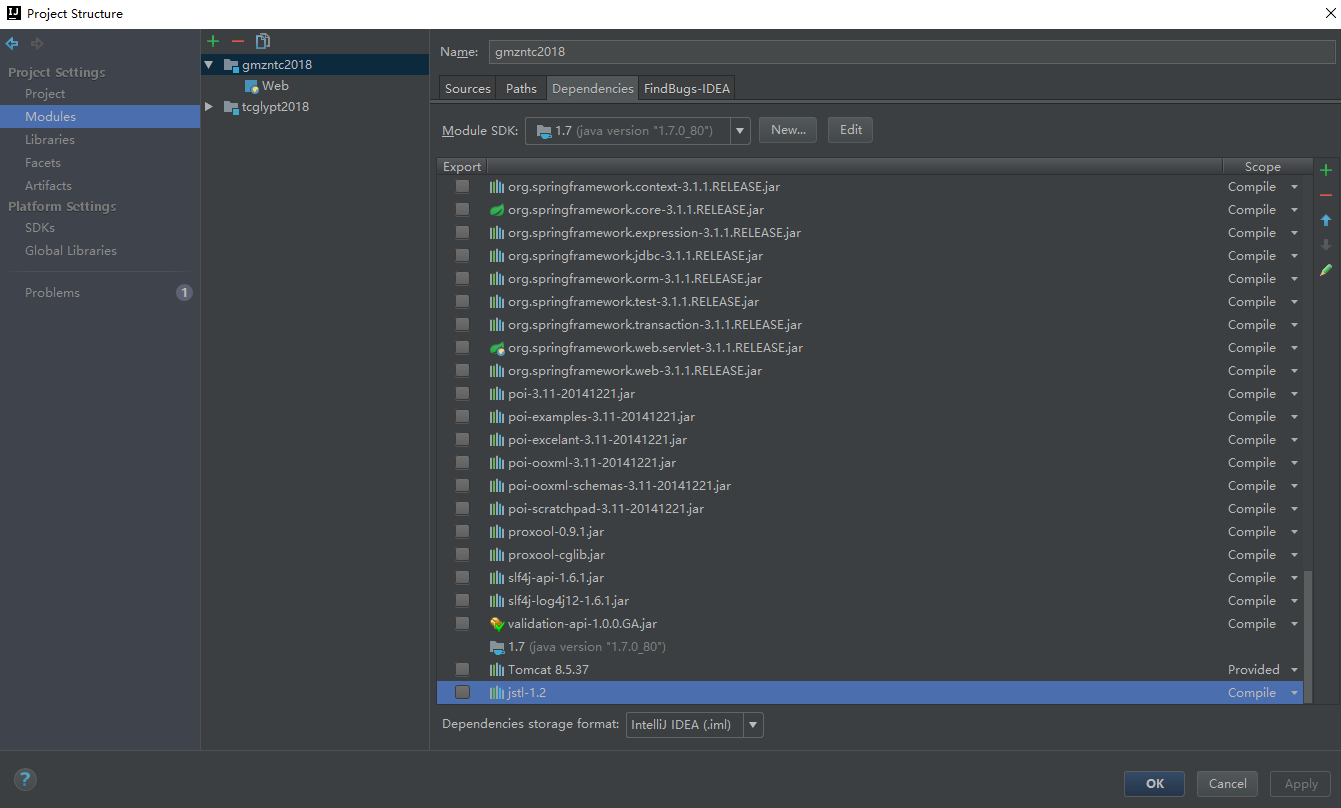Open the FindBugs-IDEA tab
Viewport: 1341px width, 808px height.
(x=687, y=89)
